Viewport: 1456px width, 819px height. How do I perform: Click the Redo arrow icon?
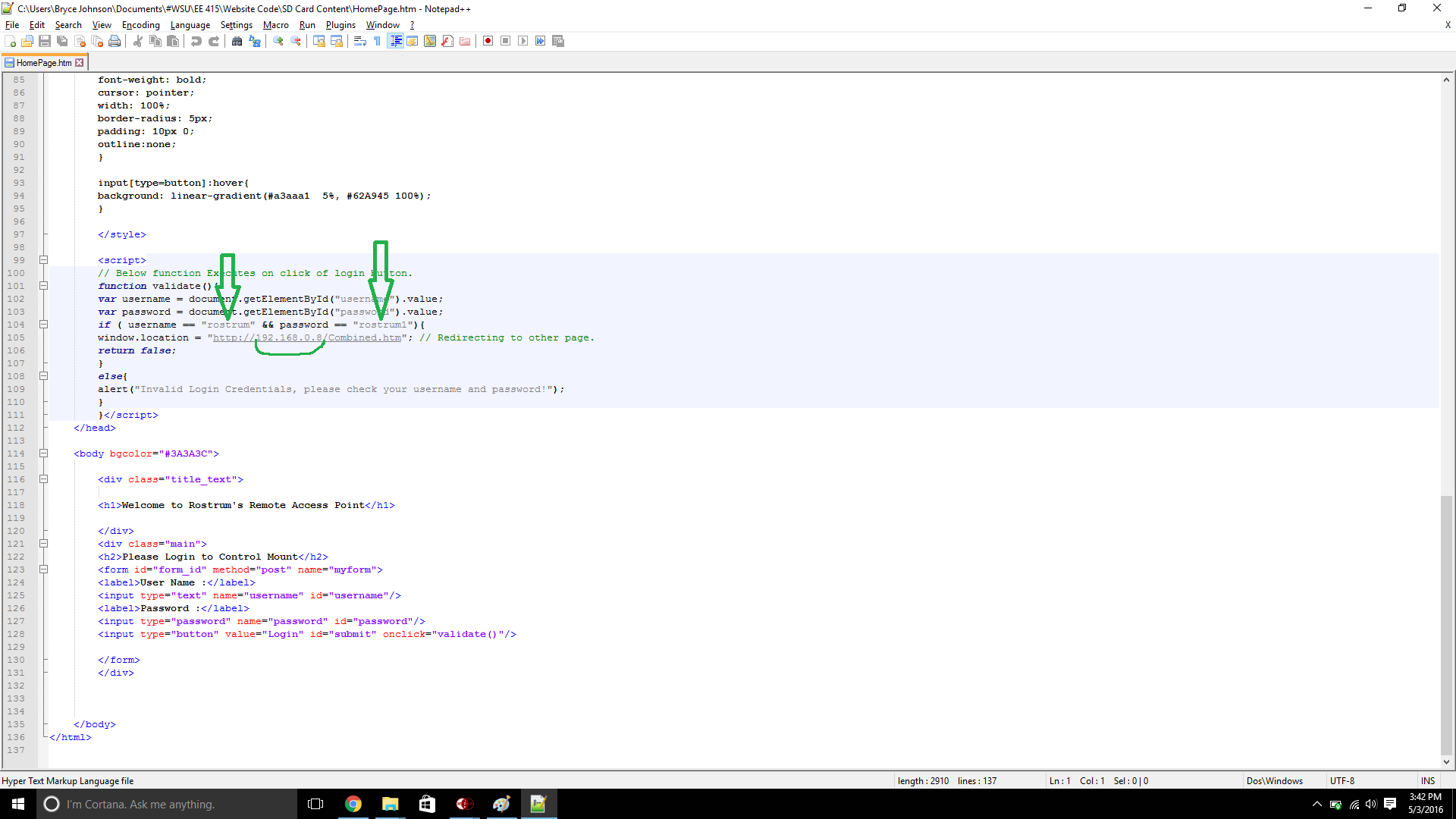coord(214,41)
